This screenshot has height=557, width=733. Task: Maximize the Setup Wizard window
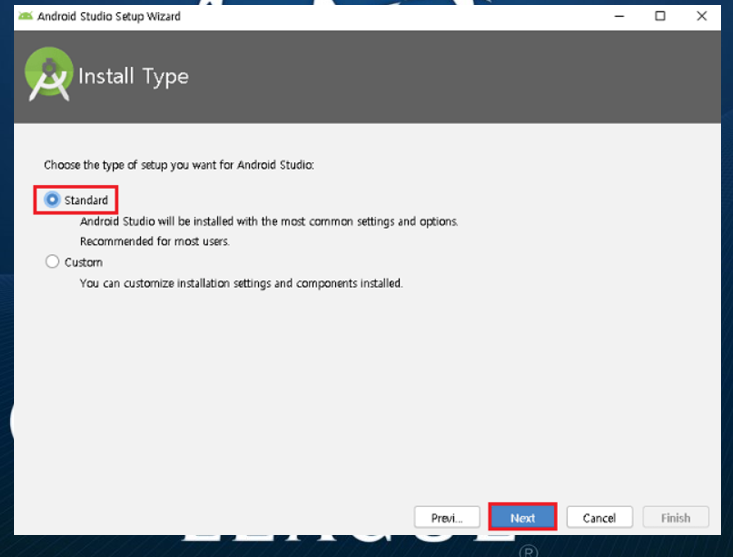660,16
